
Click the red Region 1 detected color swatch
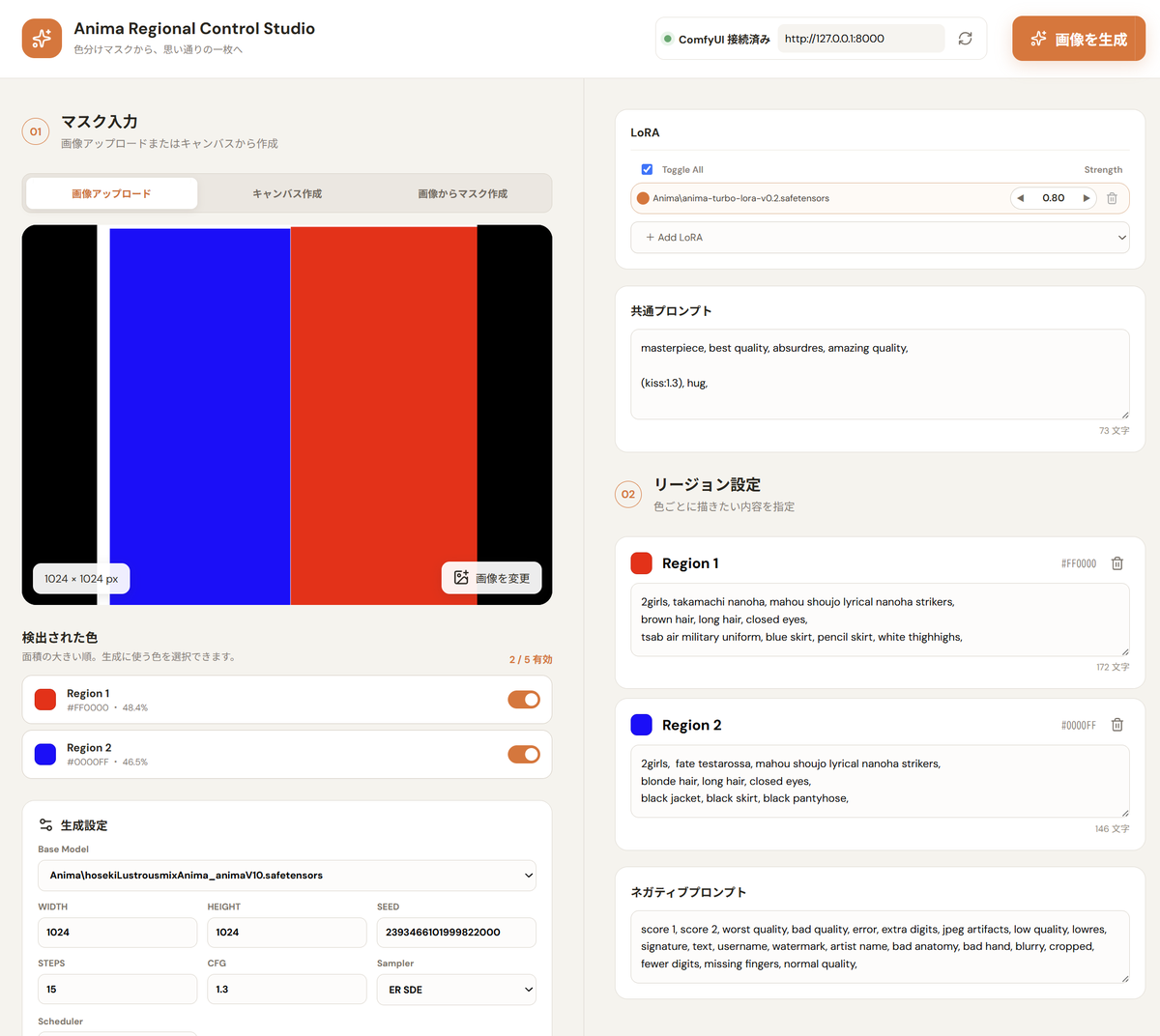(x=45, y=700)
